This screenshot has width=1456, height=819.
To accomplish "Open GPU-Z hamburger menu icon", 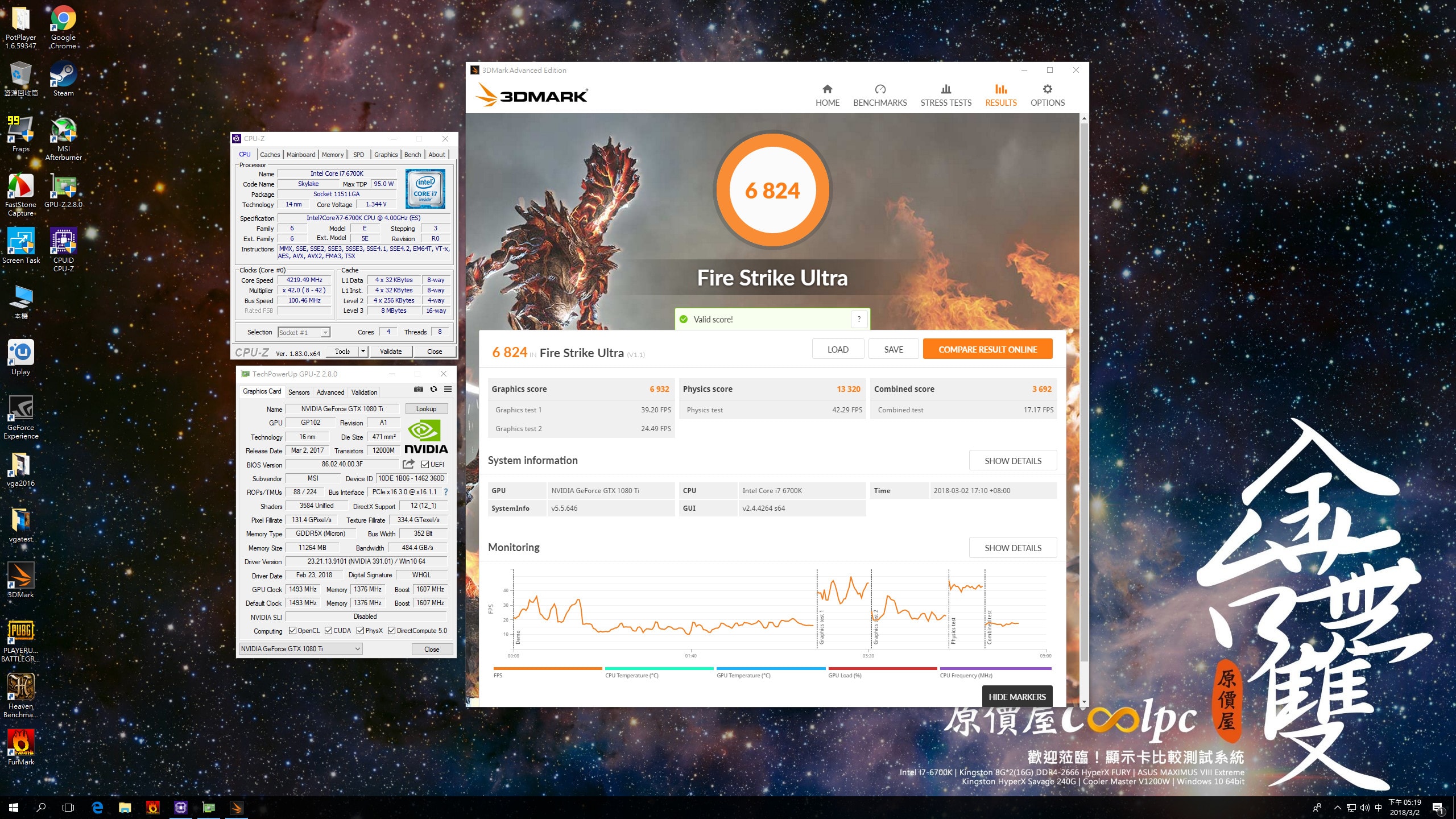I will click(x=448, y=389).
